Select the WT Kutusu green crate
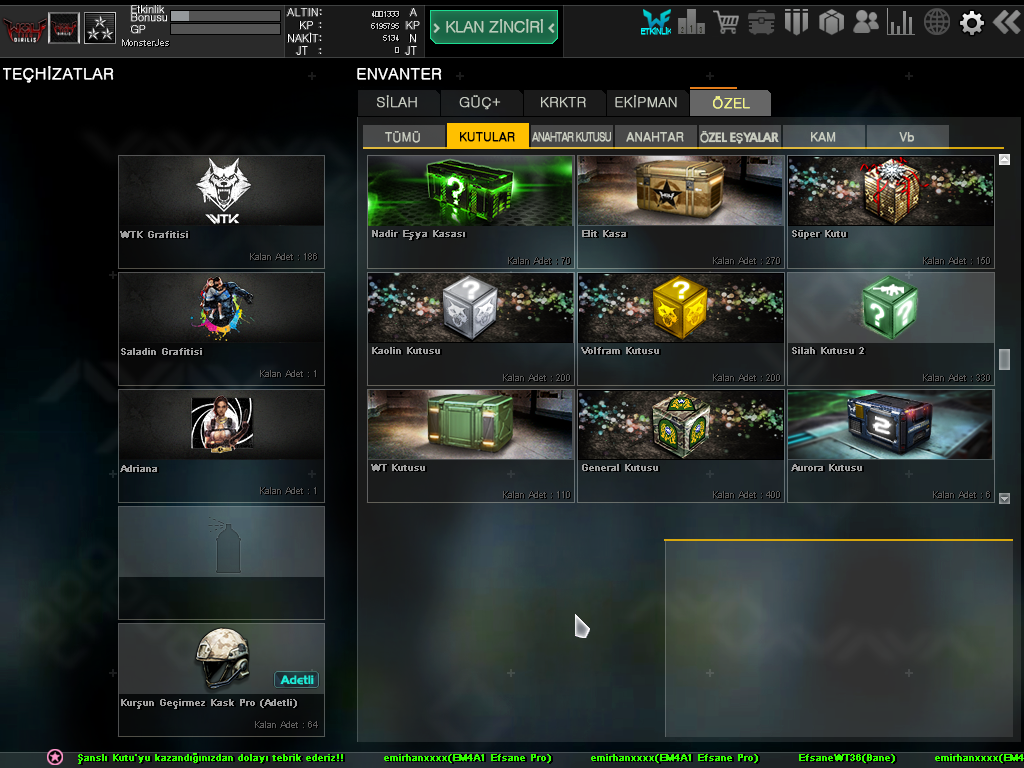The height and width of the screenshot is (768, 1024). (471, 446)
